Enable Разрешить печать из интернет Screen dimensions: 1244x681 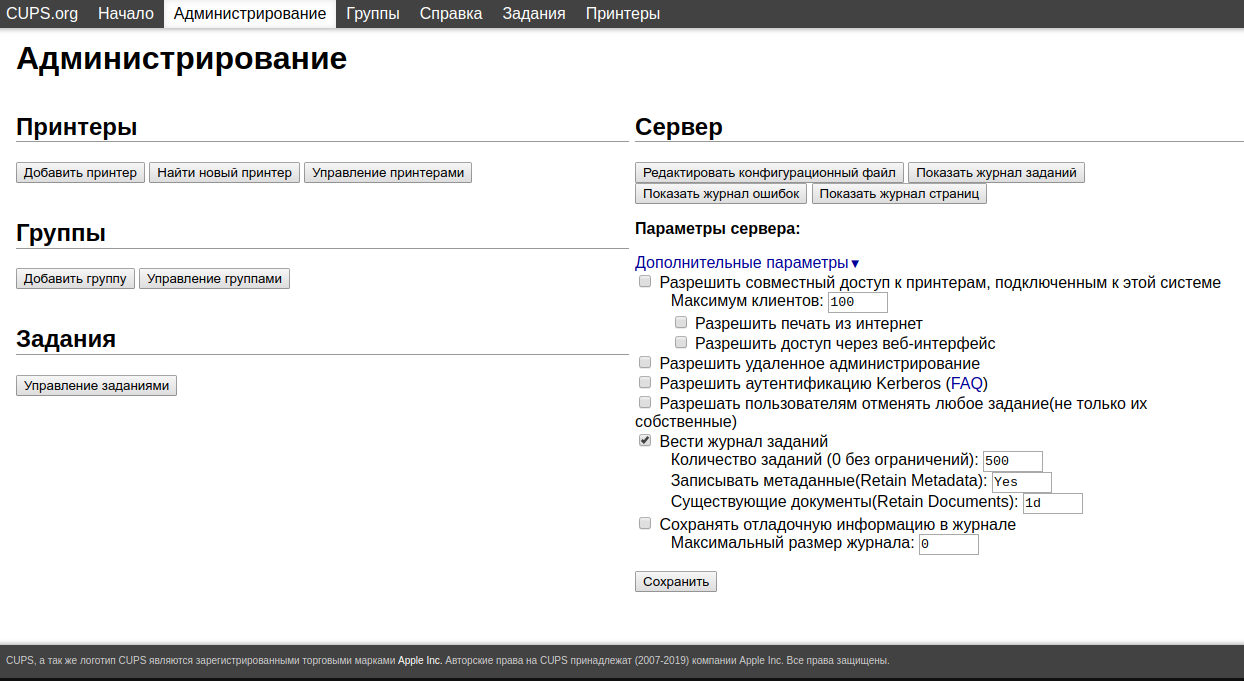(681, 322)
